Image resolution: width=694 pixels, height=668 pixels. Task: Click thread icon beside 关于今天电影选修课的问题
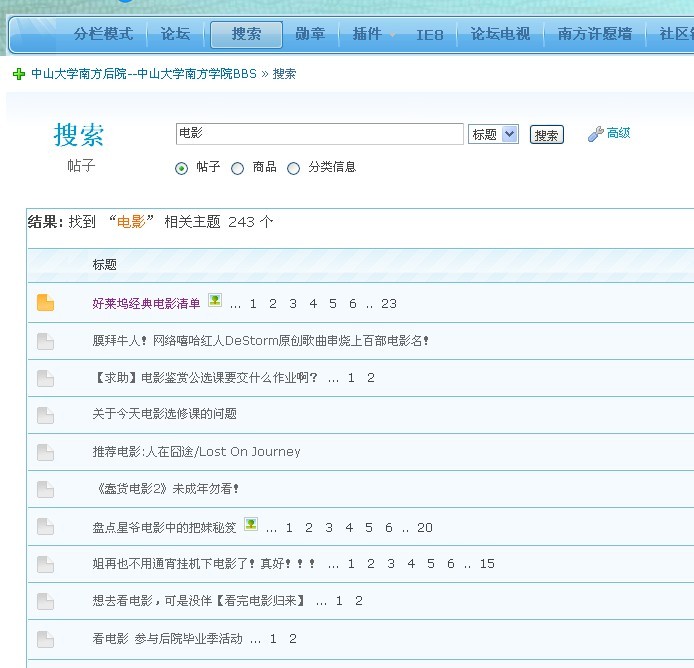tap(45, 415)
